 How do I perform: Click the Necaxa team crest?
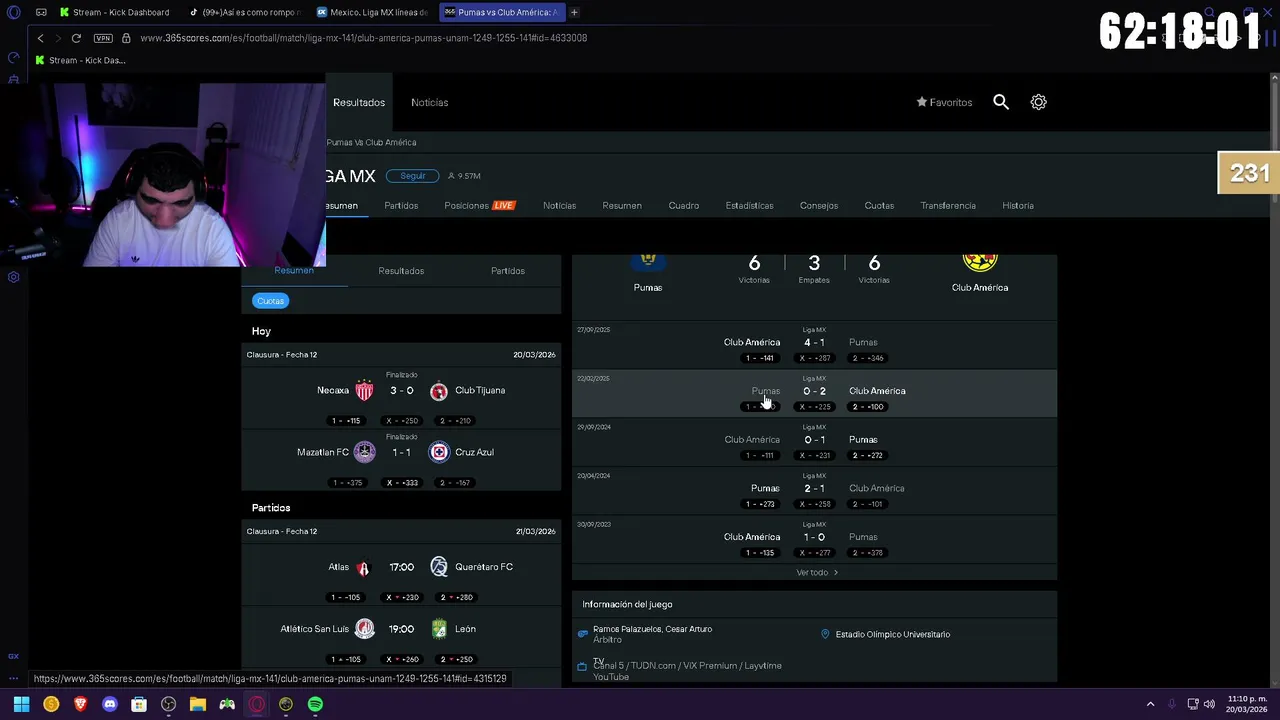coord(364,390)
